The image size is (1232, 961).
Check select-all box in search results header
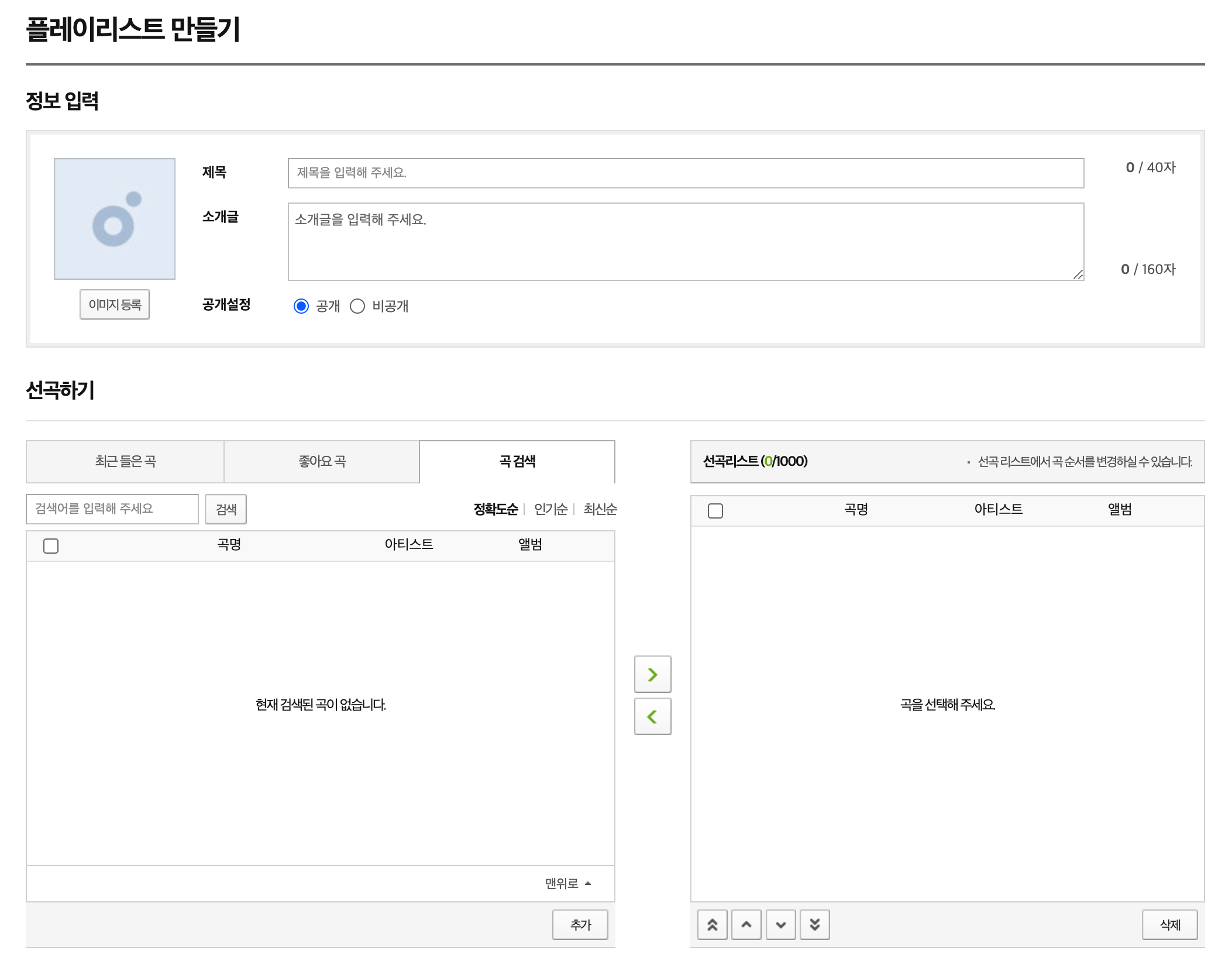point(51,546)
